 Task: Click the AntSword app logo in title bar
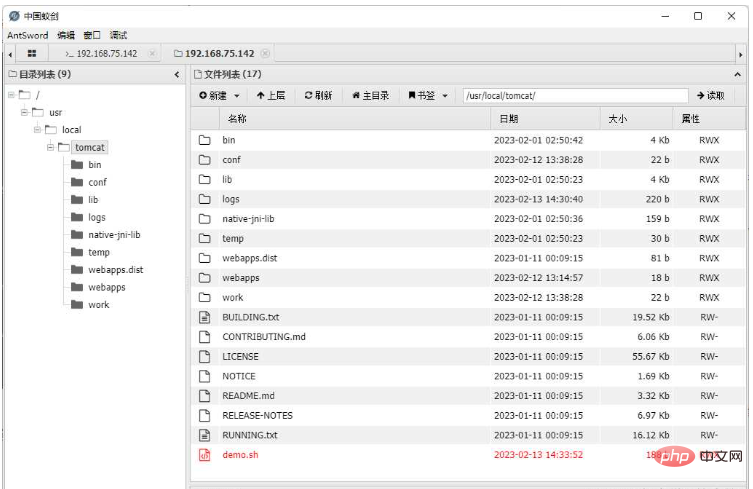tap(14, 16)
